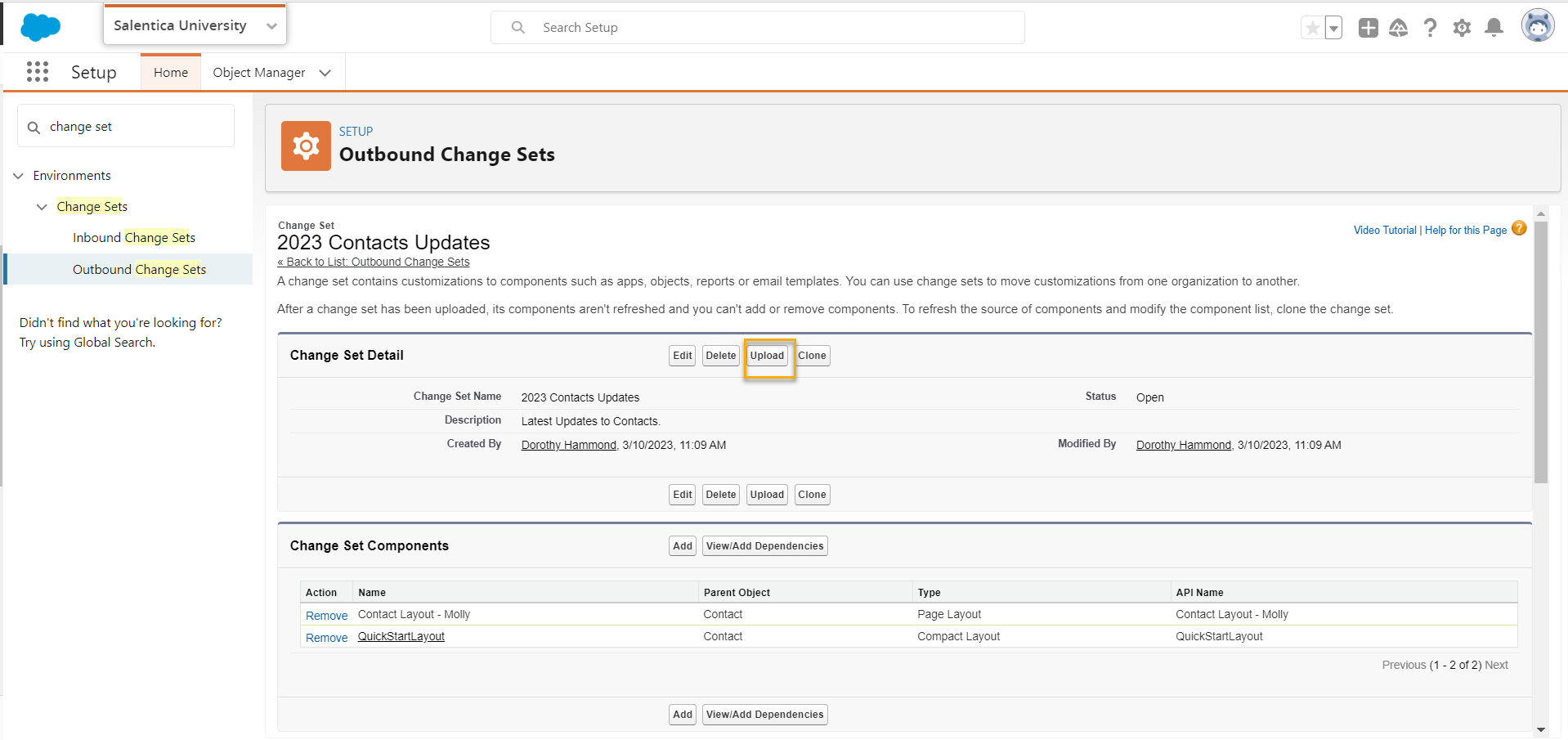1568x740 pixels.
Task: Open the App Launcher waffle icon
Action: click(x=38, y=72)
